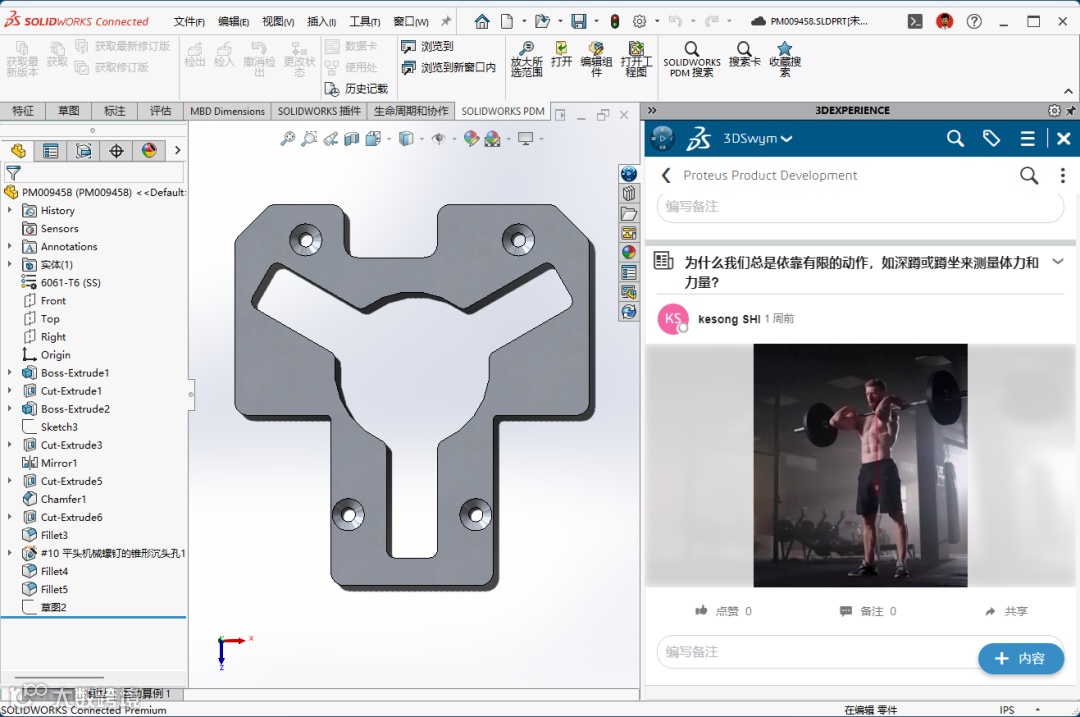Screen dimensions: 1080x717
Task: Click the blue 内容 add button
Action: point(1020,658)
